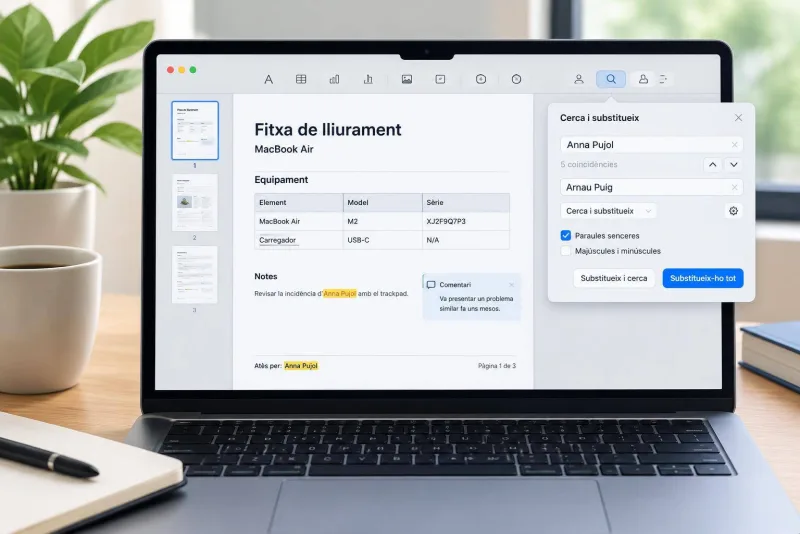Select page 2 thumbnail
This screenshot has height=534, width=800.
pos(195,202)
